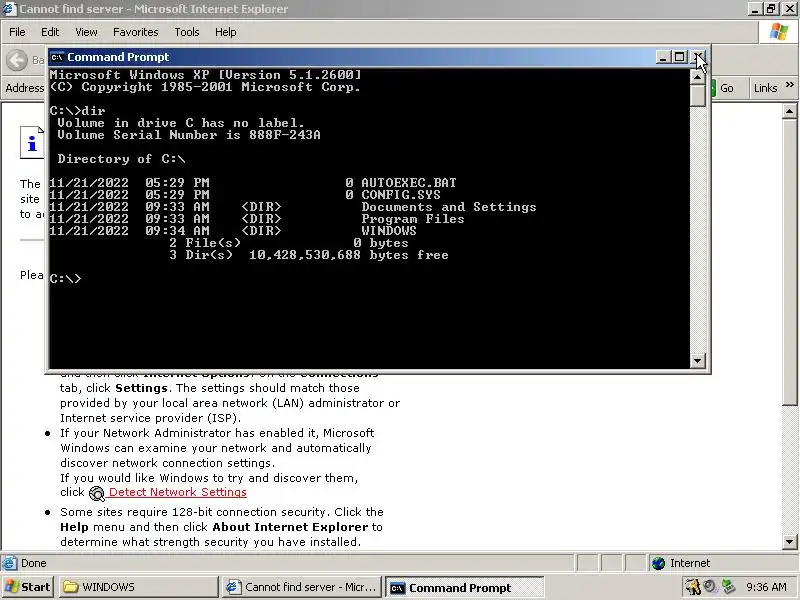Click the Volume Serial Number 888F-243A line
800x600 pixels.
pos(189,135)
